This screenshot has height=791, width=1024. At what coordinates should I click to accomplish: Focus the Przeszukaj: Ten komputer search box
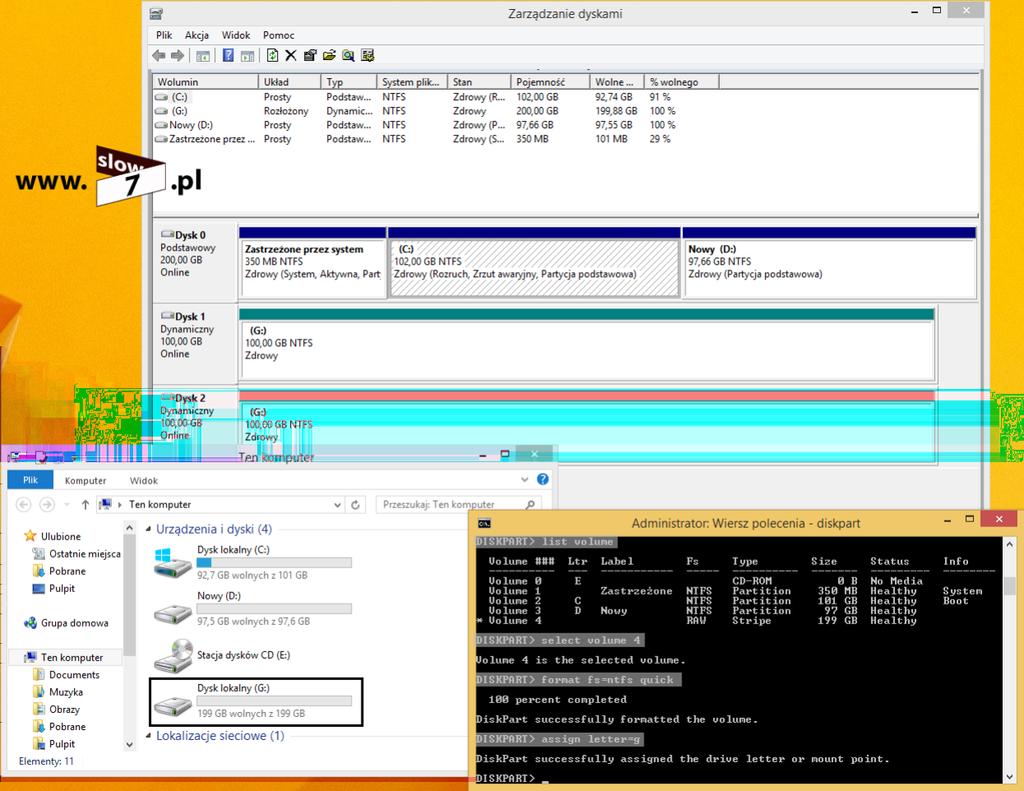tap(458, 504)
